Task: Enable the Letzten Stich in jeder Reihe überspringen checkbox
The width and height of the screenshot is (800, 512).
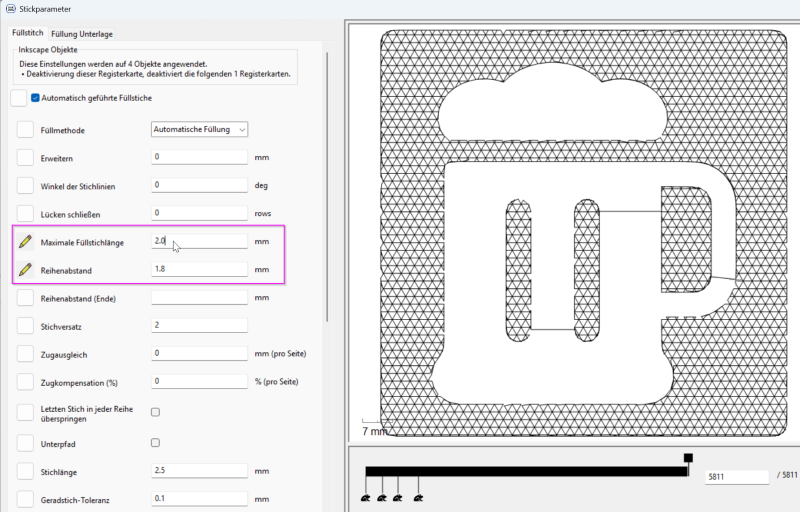Action: click(x=155, y=411)
